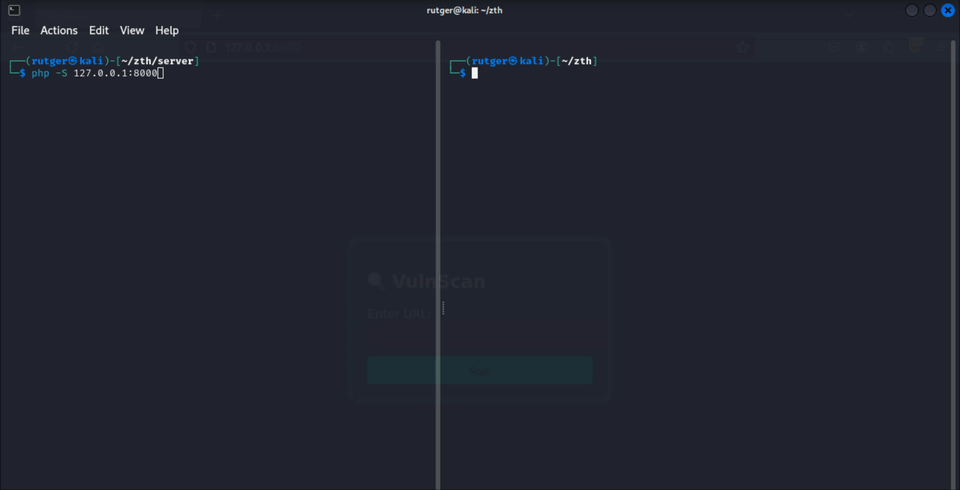Viewport: 960px width, 490px height.
Task: Open the Help menu
Action: 167,30
